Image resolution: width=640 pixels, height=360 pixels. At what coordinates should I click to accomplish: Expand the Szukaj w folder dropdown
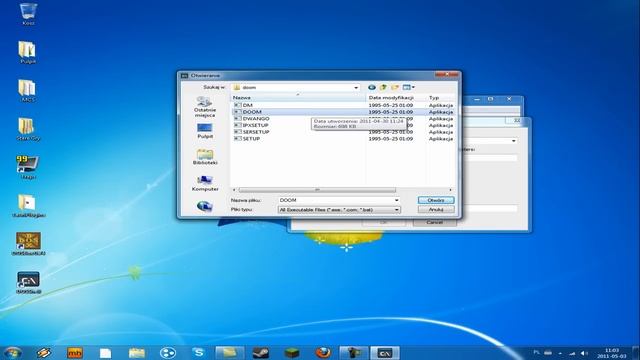pyautogui.click(x=356, y=87)
